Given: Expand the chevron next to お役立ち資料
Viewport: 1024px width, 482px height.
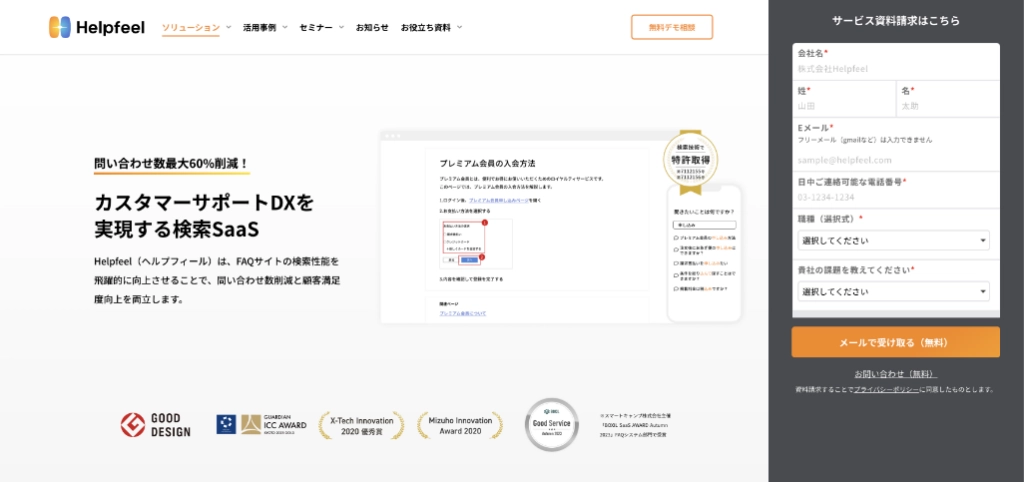Looking at the screenshot, I should pos(460,27).
